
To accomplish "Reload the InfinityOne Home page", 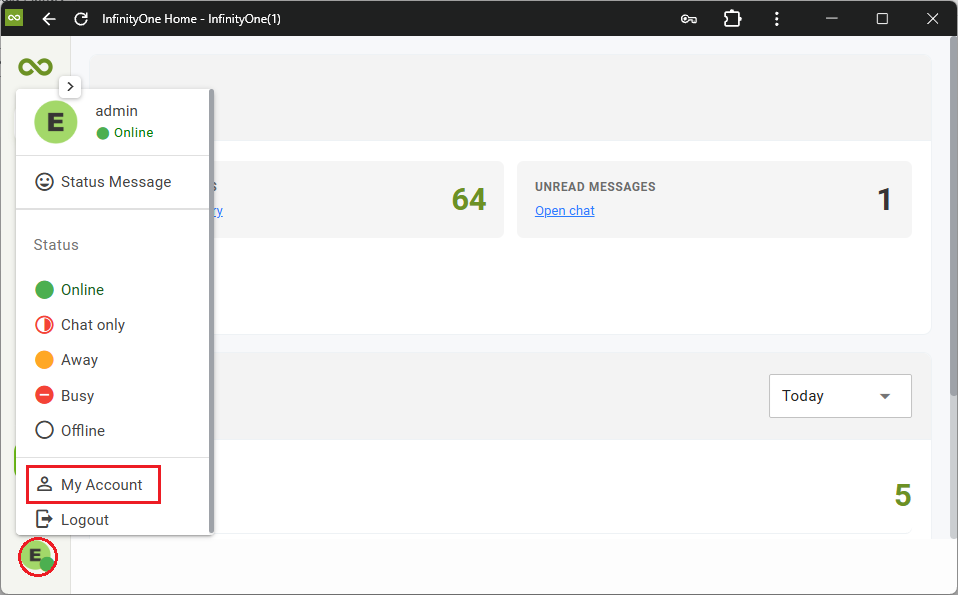I will pos(81,19).
